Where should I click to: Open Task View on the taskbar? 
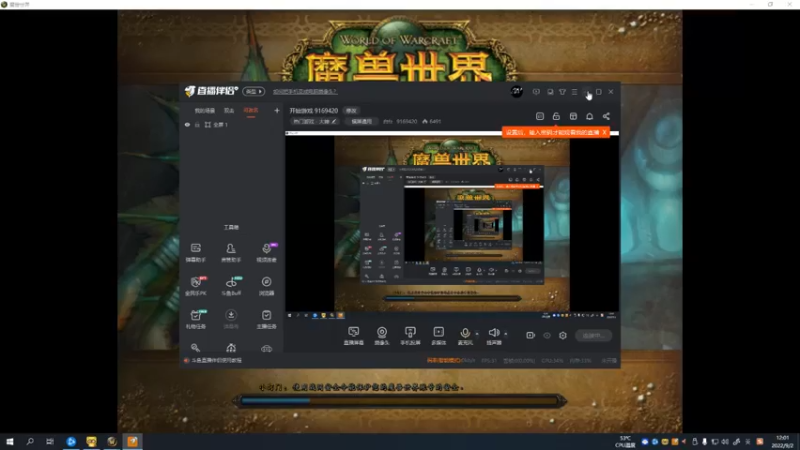click(49, 441)
